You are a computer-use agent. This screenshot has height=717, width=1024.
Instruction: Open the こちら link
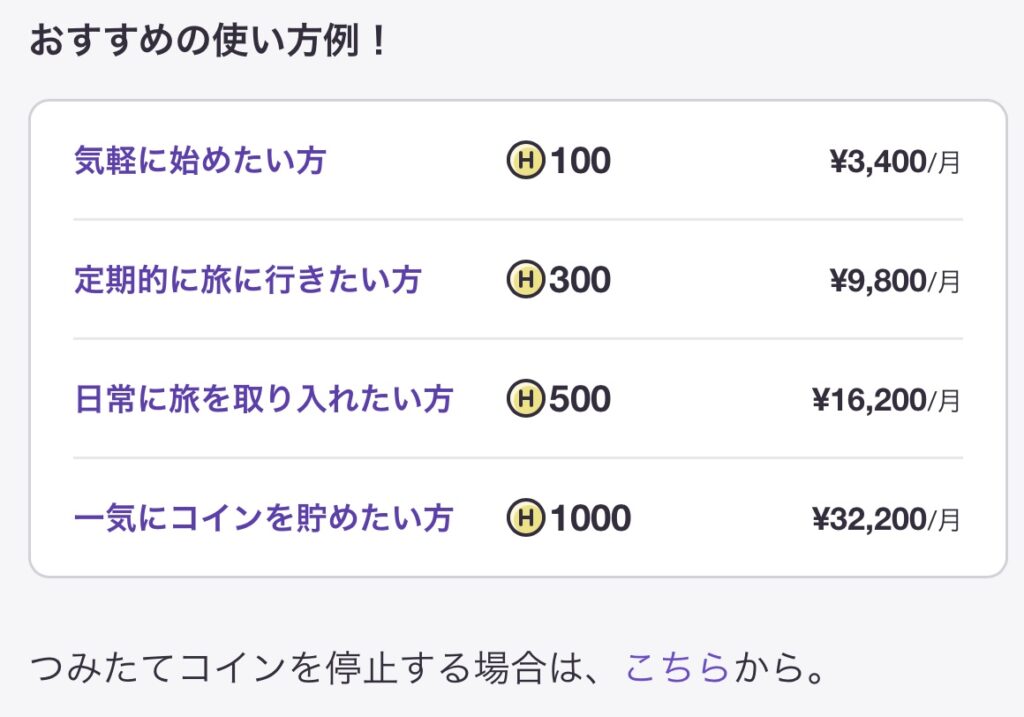coord(677,667)
